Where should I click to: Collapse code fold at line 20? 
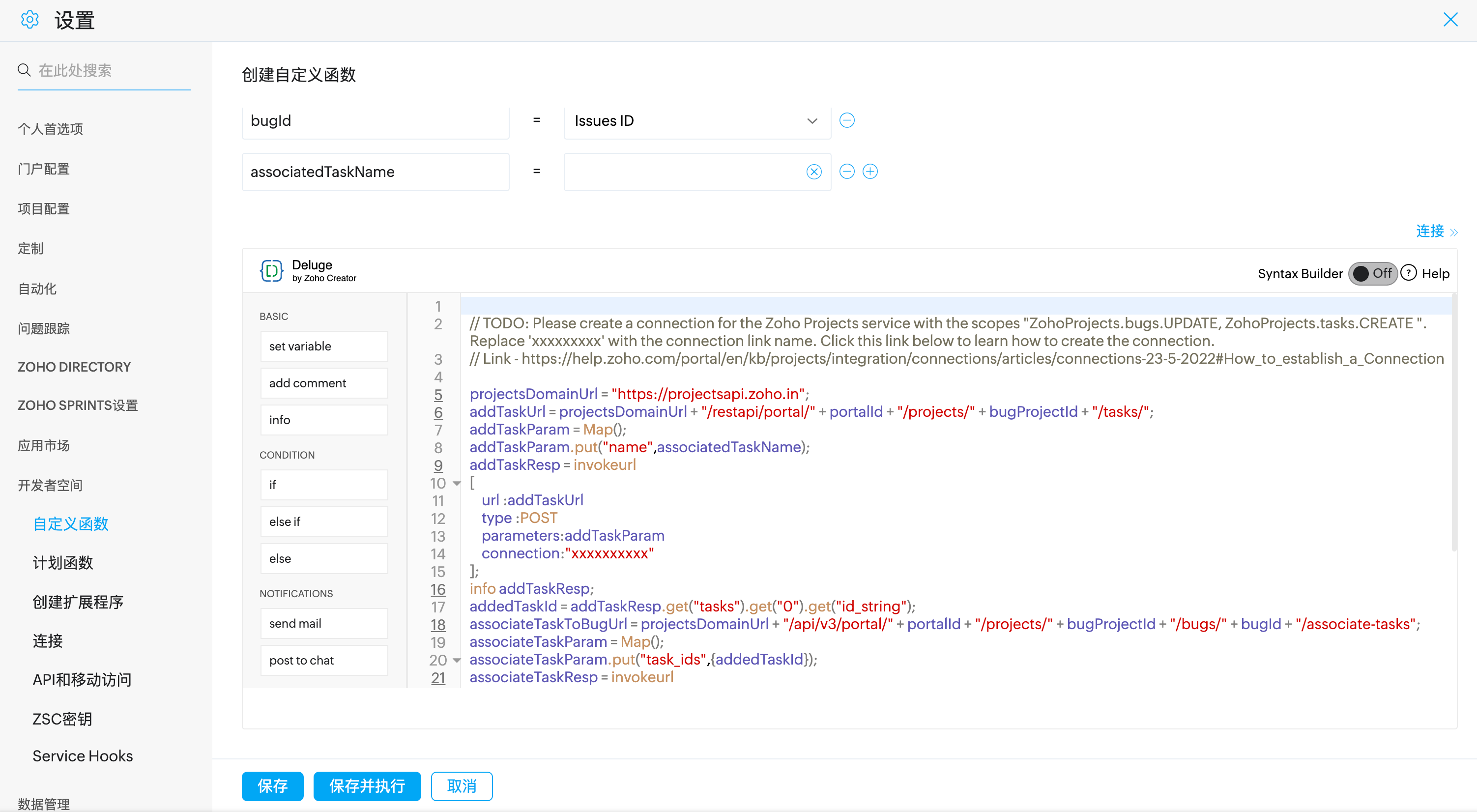pyautogui.click(x=457, y=660)
